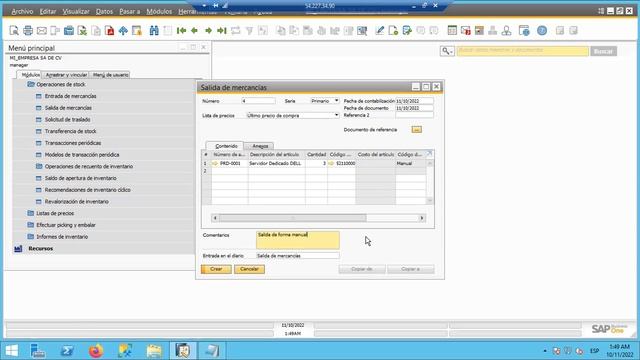Click the window with globe icon
Viewport: 640px width, 360px height.
click(x=524, y=31)
